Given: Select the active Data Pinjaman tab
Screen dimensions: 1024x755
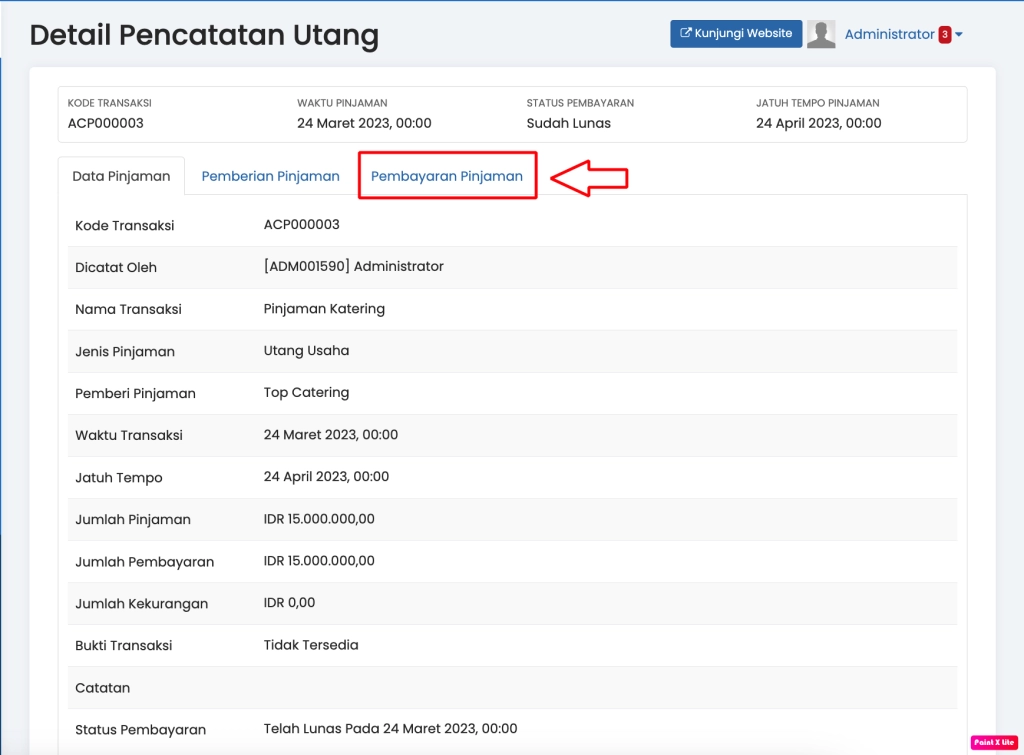Looking at the screenshot, I should (x=120, y=175).
